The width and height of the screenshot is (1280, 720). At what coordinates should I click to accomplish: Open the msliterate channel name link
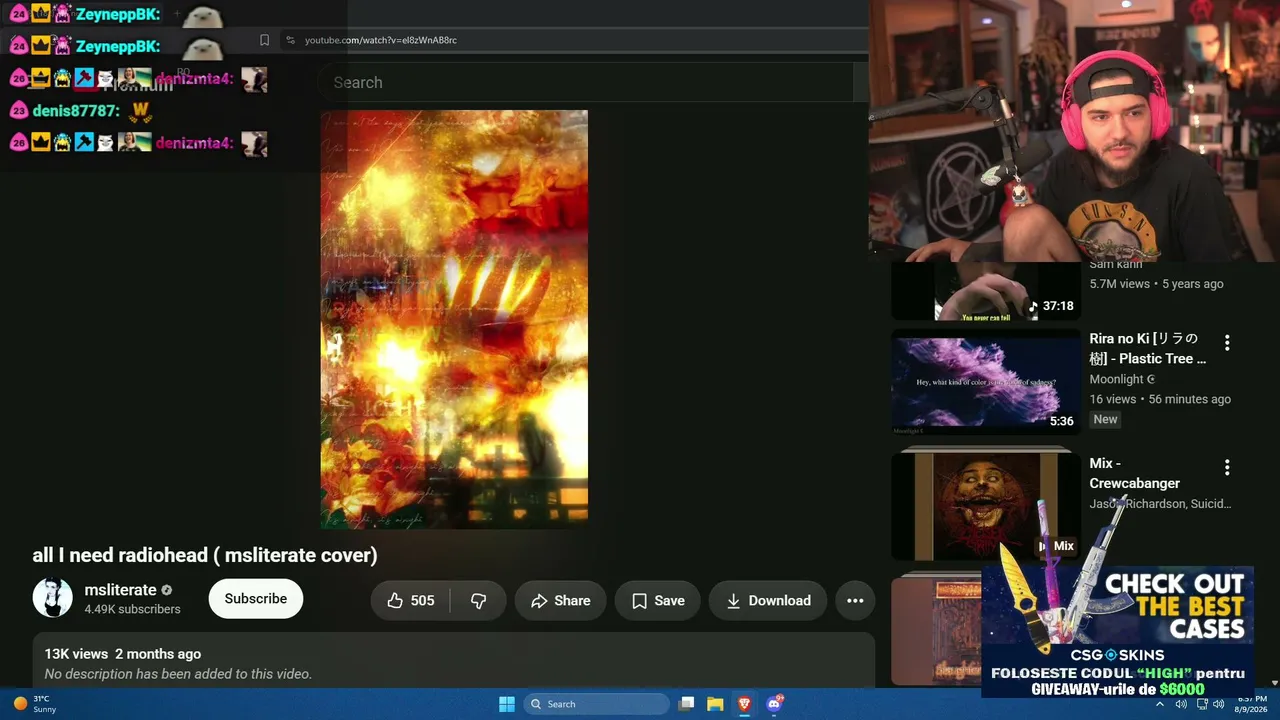tap(120, 590)
